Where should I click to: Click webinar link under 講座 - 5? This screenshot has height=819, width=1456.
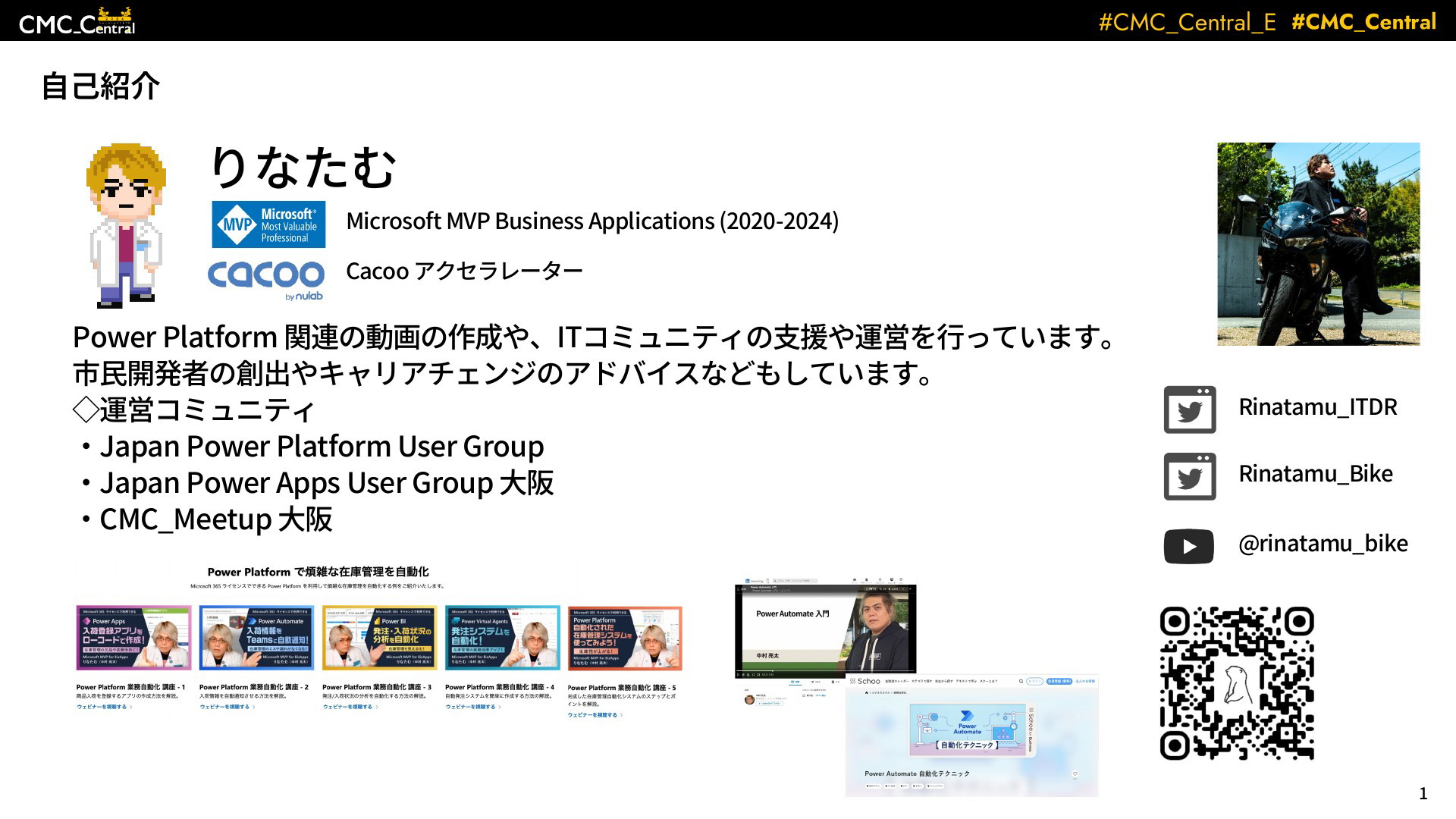595,715
